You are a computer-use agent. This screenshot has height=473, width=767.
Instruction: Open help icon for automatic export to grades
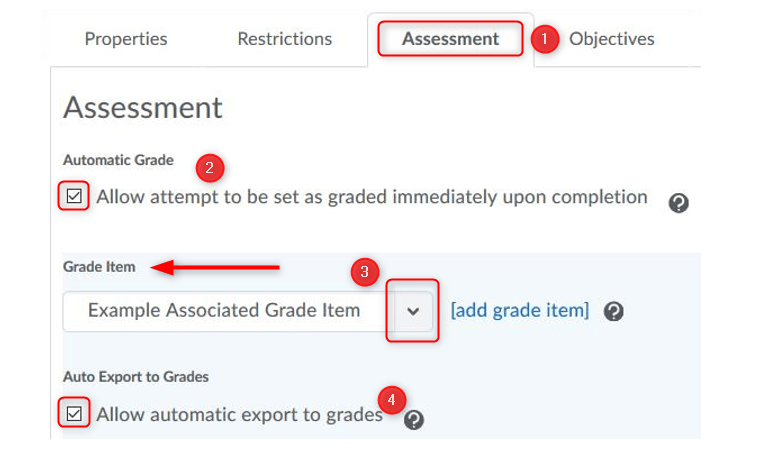[414, 420]
